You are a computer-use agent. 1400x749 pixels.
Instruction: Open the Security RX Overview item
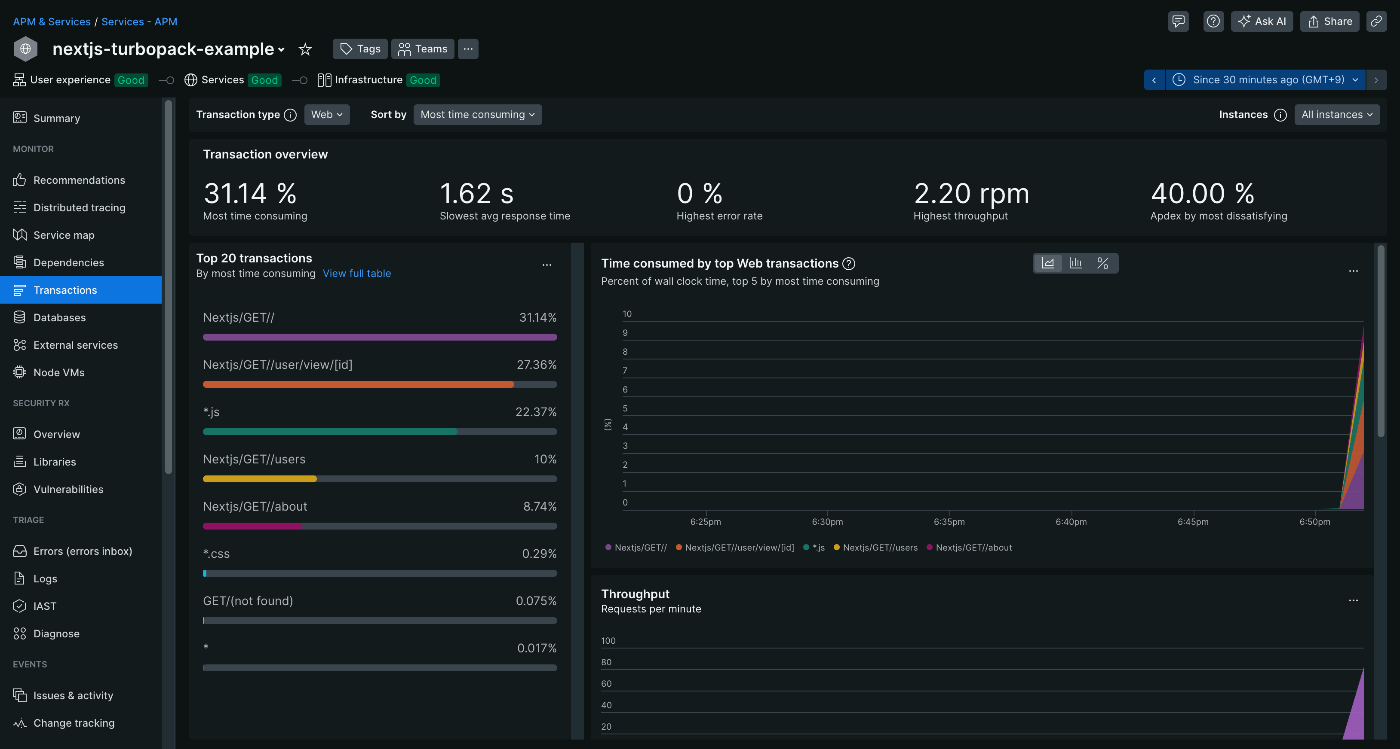(81, 434)
